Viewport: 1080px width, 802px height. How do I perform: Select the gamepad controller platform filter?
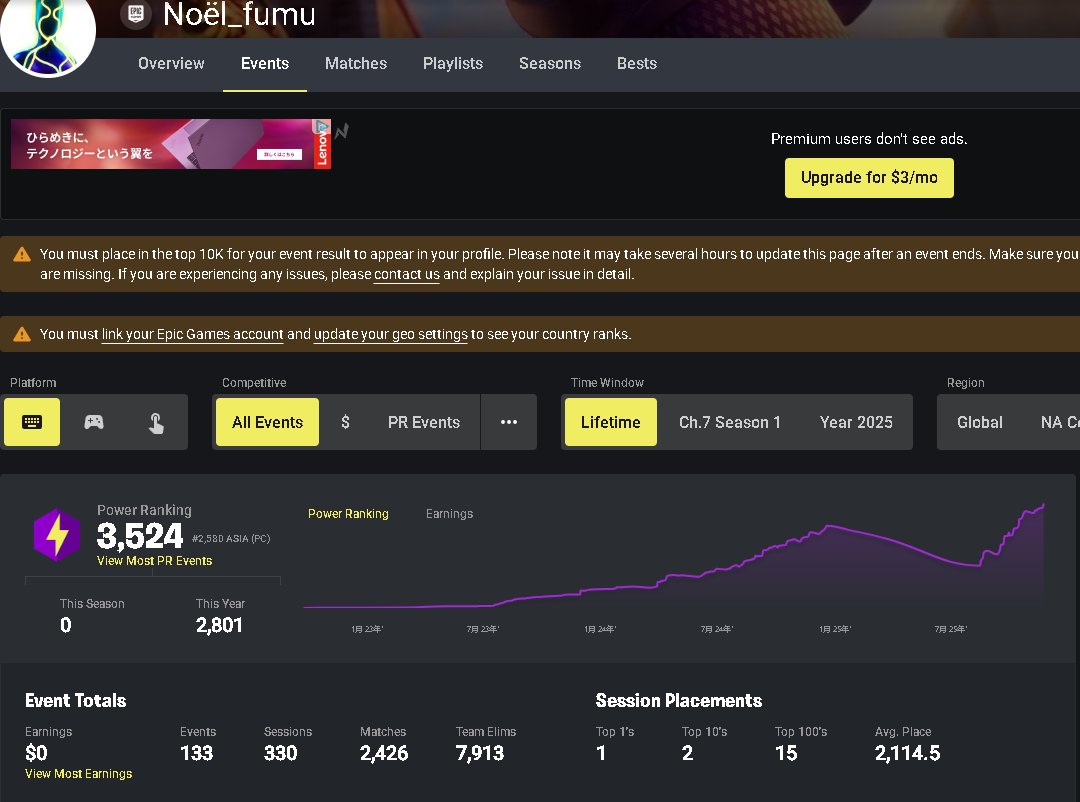pyautogui.click(x=94, y=422)
